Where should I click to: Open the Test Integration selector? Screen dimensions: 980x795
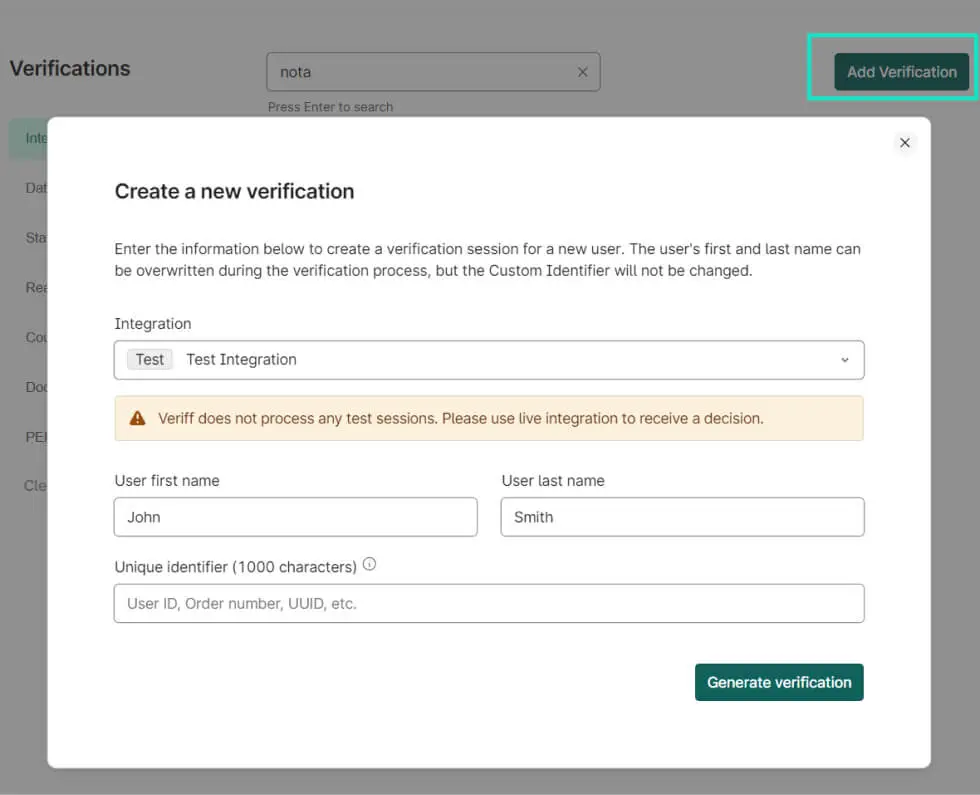490,359
